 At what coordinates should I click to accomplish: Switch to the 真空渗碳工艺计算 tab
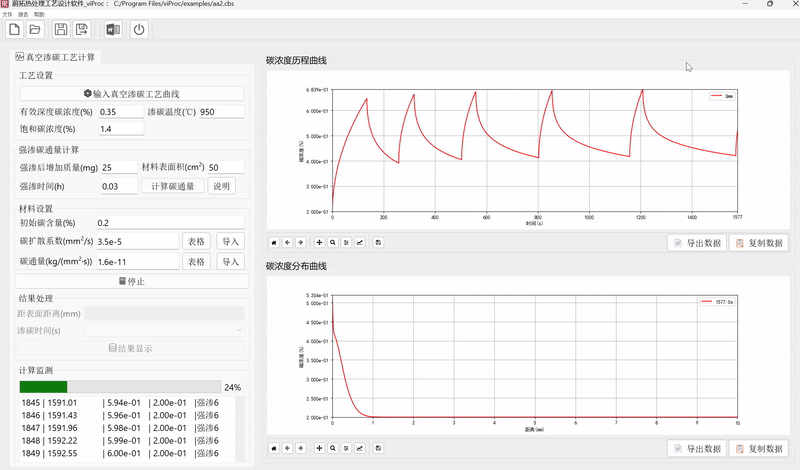click(54, 59)
